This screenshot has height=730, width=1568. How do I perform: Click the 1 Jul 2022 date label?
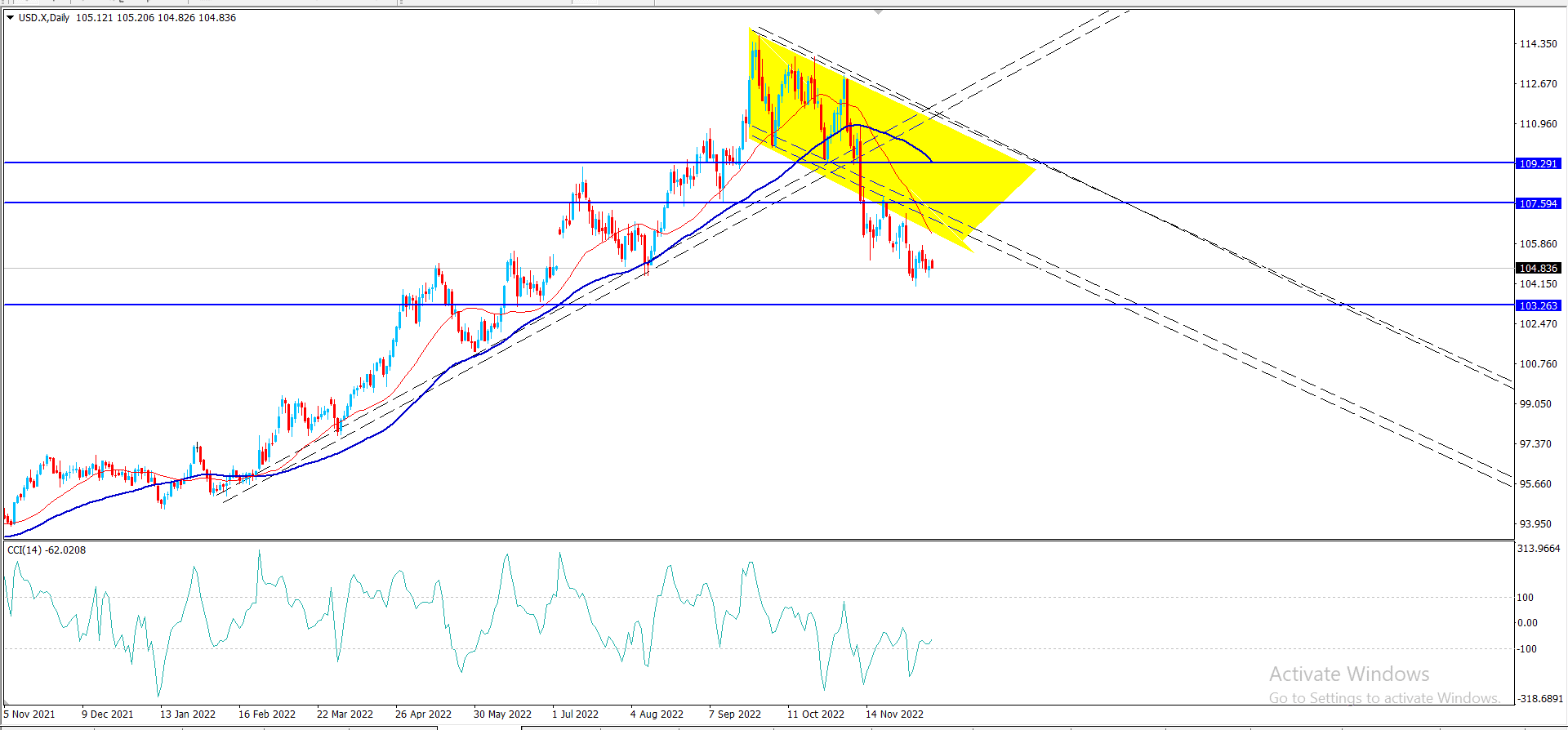click(x=575, y=714)
